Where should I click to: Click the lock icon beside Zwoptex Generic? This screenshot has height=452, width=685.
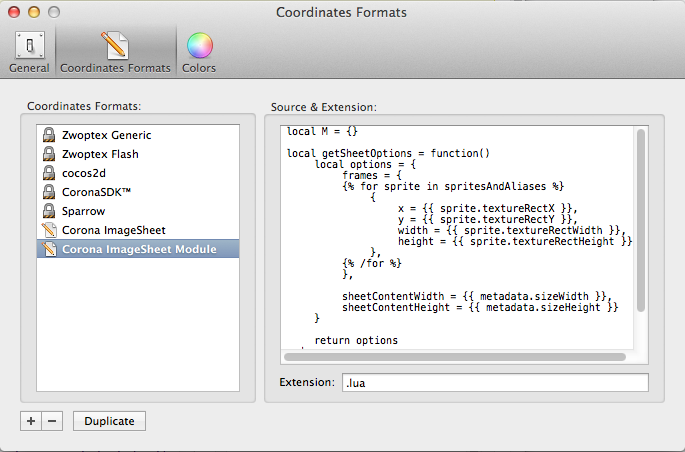49,135
